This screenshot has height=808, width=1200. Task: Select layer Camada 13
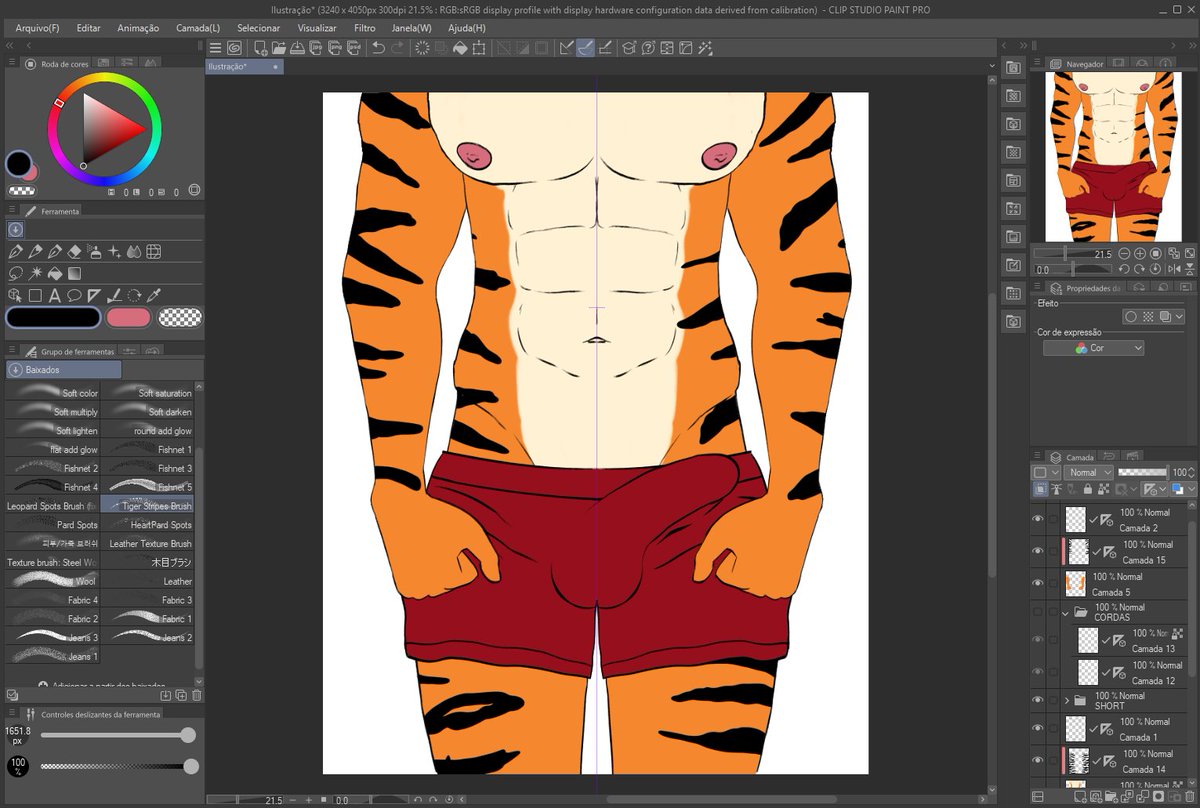click(1132, 640)
